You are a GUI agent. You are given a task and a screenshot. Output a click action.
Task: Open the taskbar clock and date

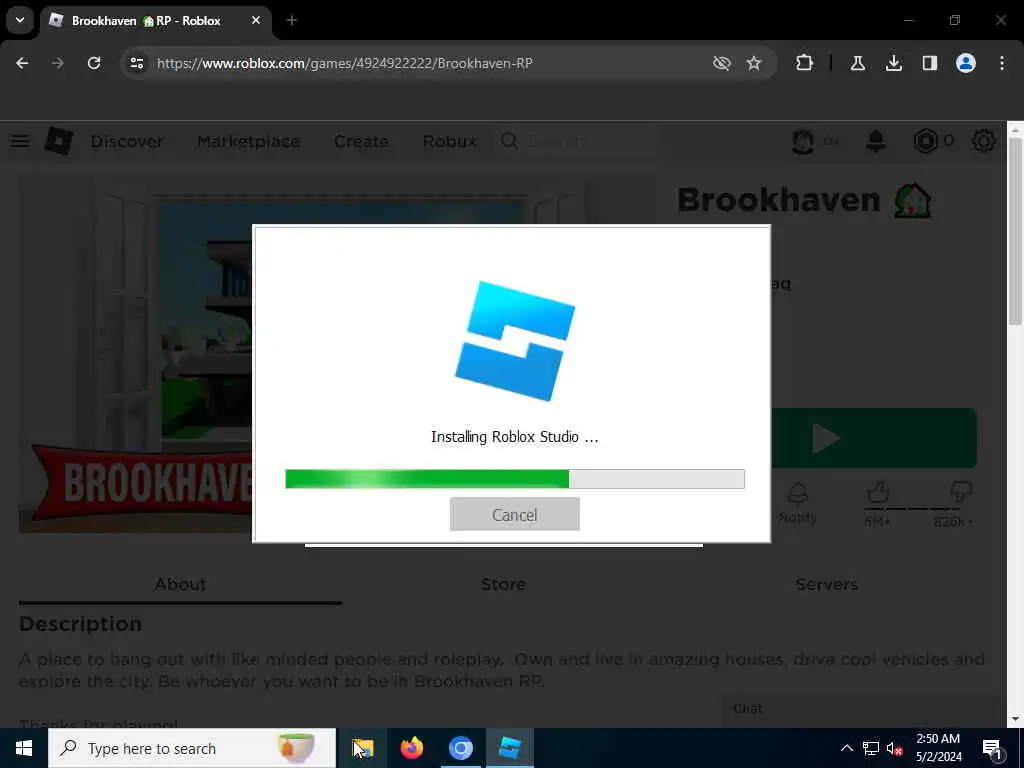click(938, 748)
